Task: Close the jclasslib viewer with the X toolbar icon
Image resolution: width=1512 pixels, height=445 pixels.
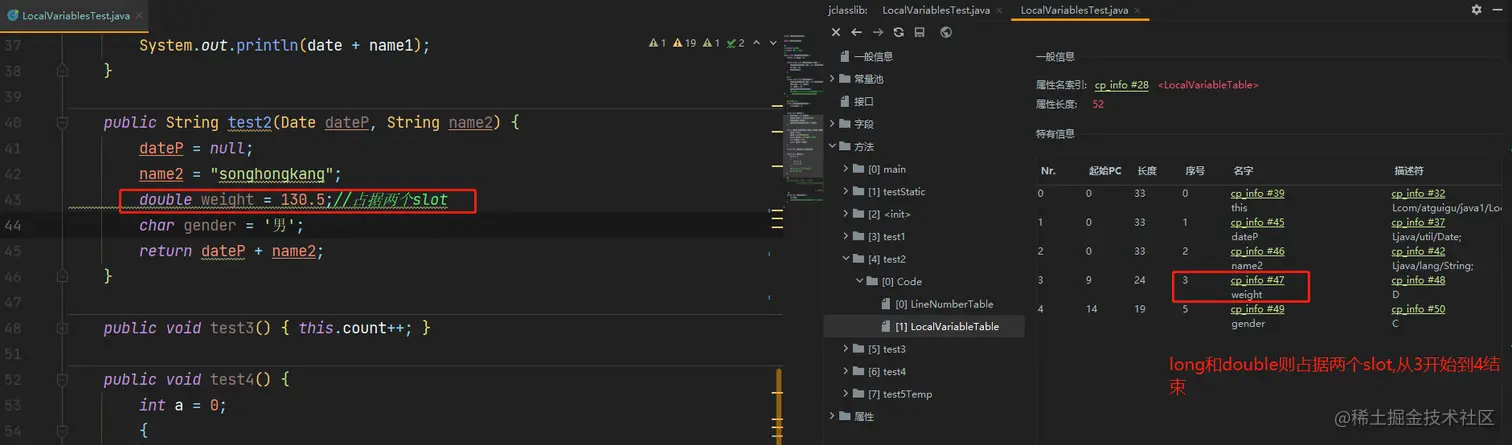Action: click(x=836, y=33)
